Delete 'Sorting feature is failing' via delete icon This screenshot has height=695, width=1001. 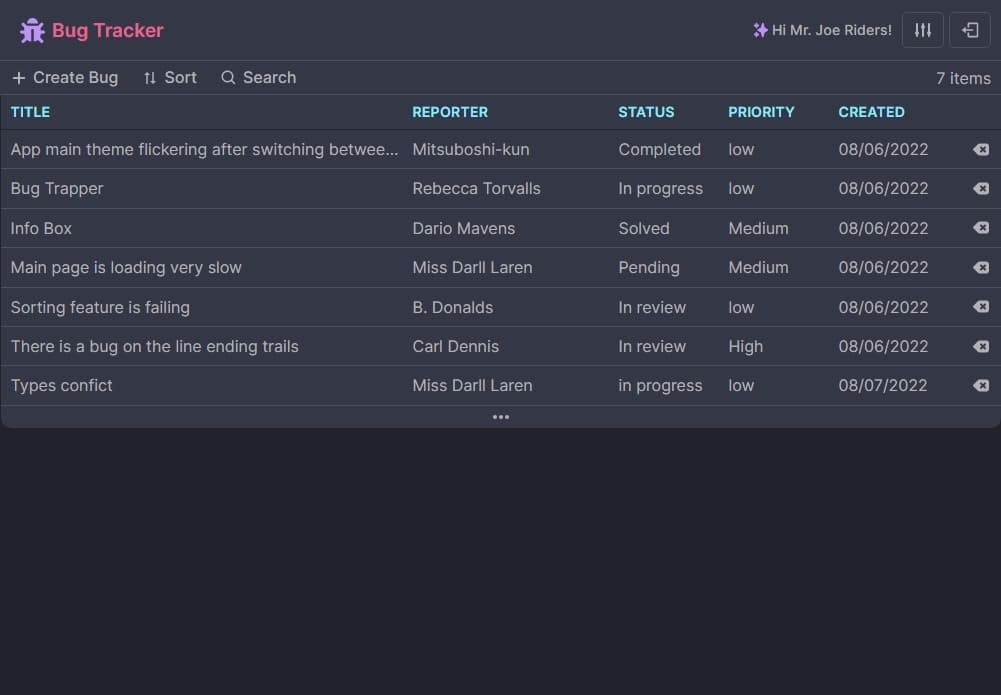tap(980, 307)
